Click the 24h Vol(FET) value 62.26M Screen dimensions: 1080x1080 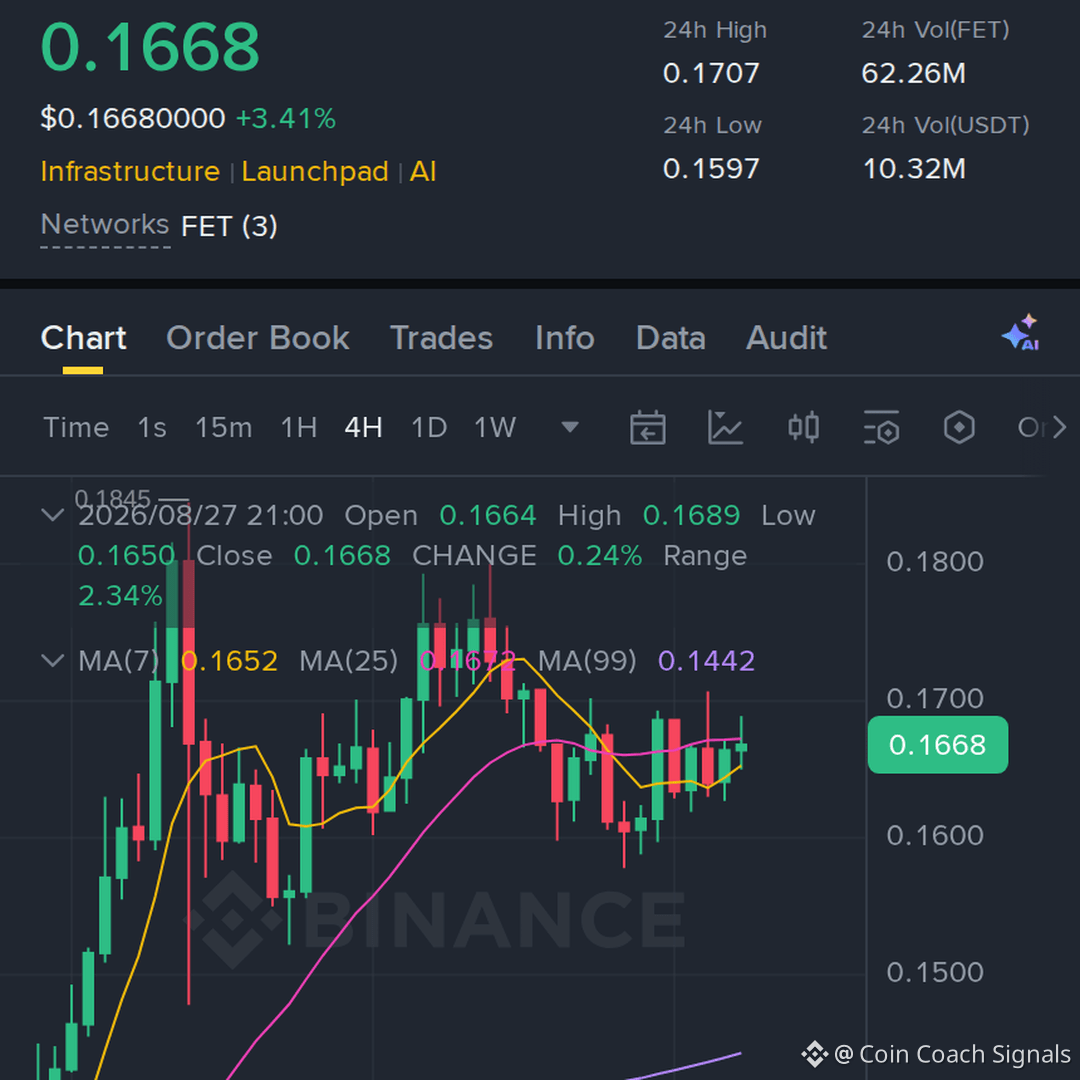tap(914, 73)
